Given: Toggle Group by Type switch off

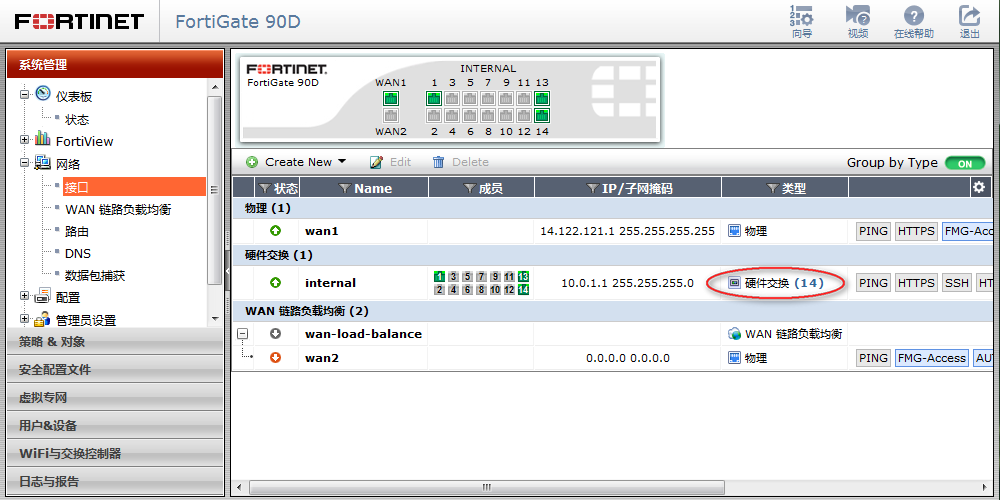Looking at the screenshot, I should coord(965,163).
